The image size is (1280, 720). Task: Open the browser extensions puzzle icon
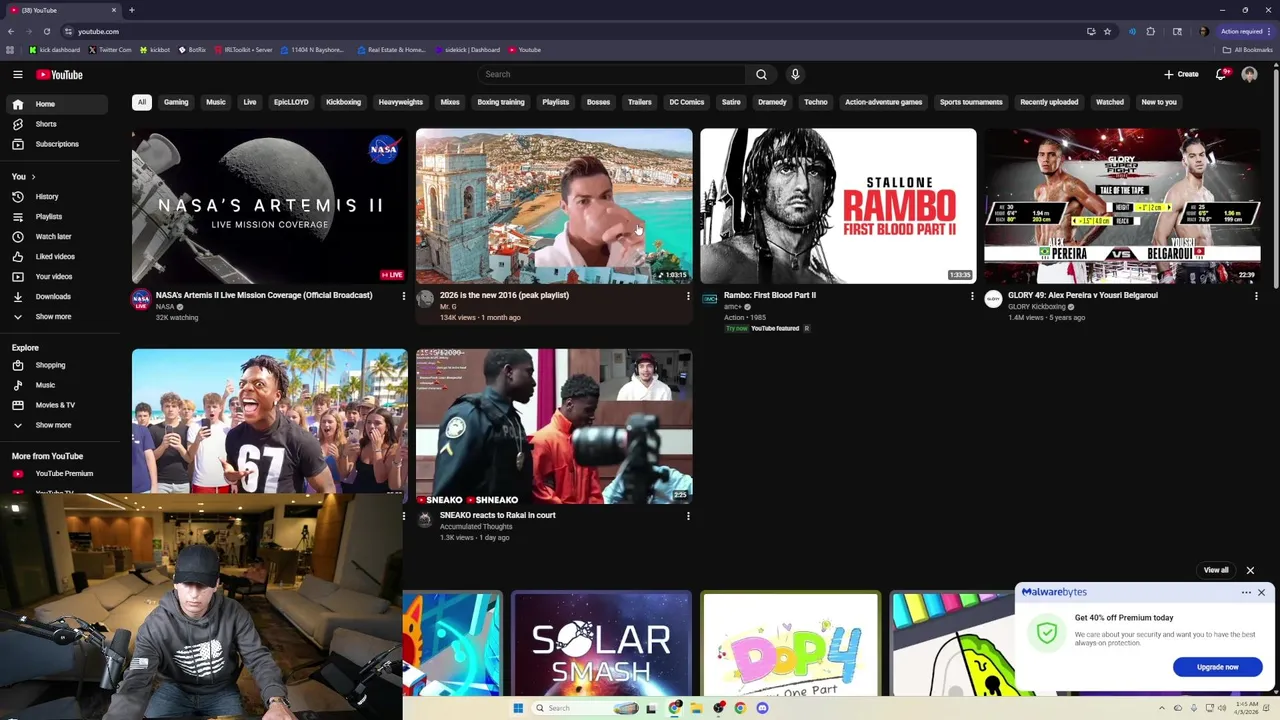pos(1151,31)
